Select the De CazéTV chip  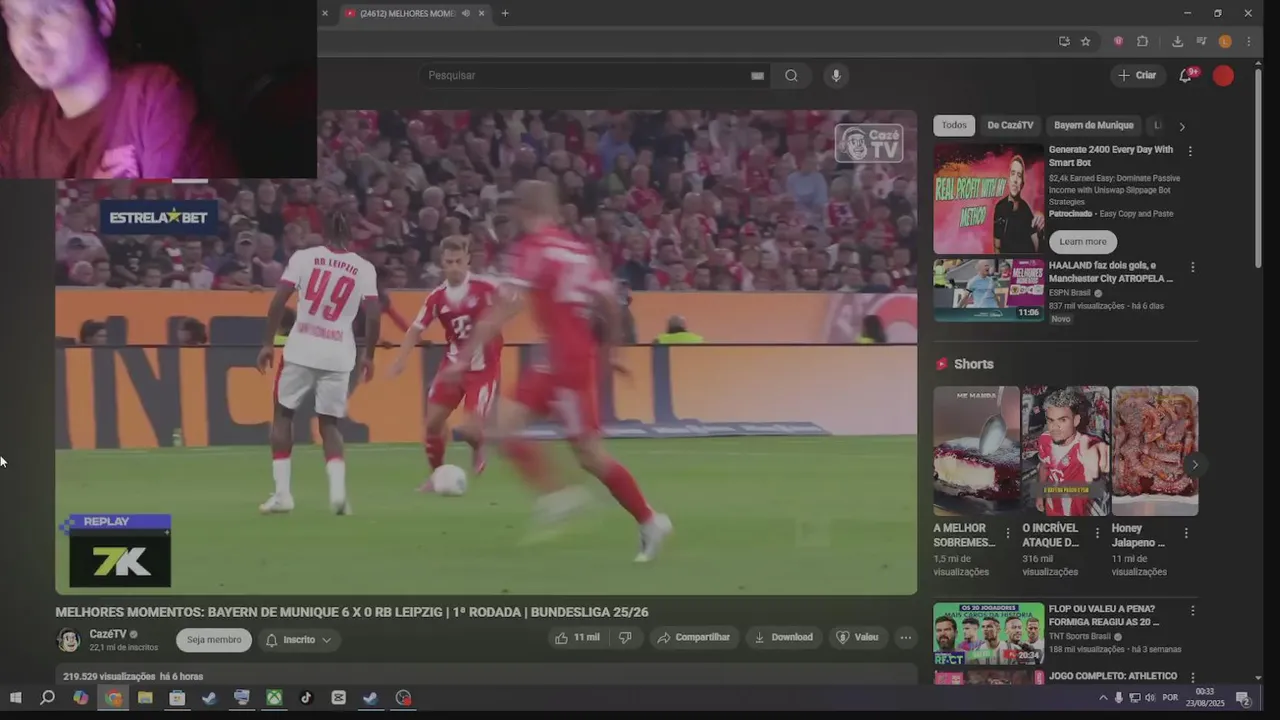pos(1010,126)
